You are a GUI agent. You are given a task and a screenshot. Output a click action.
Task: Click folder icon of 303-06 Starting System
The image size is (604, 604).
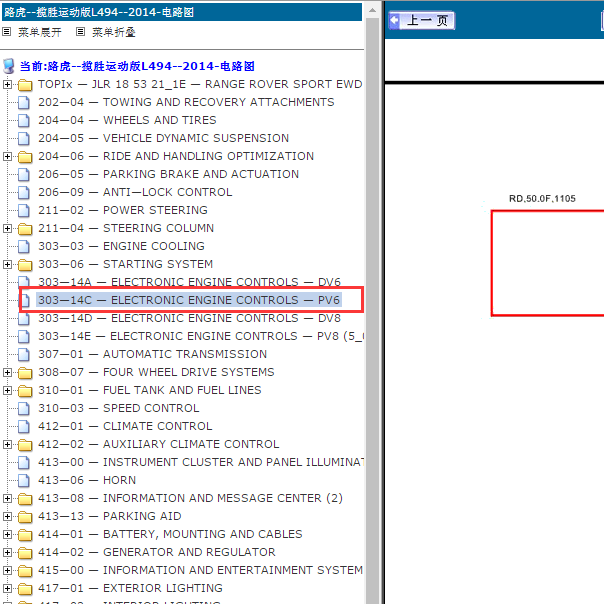(25, 265)
